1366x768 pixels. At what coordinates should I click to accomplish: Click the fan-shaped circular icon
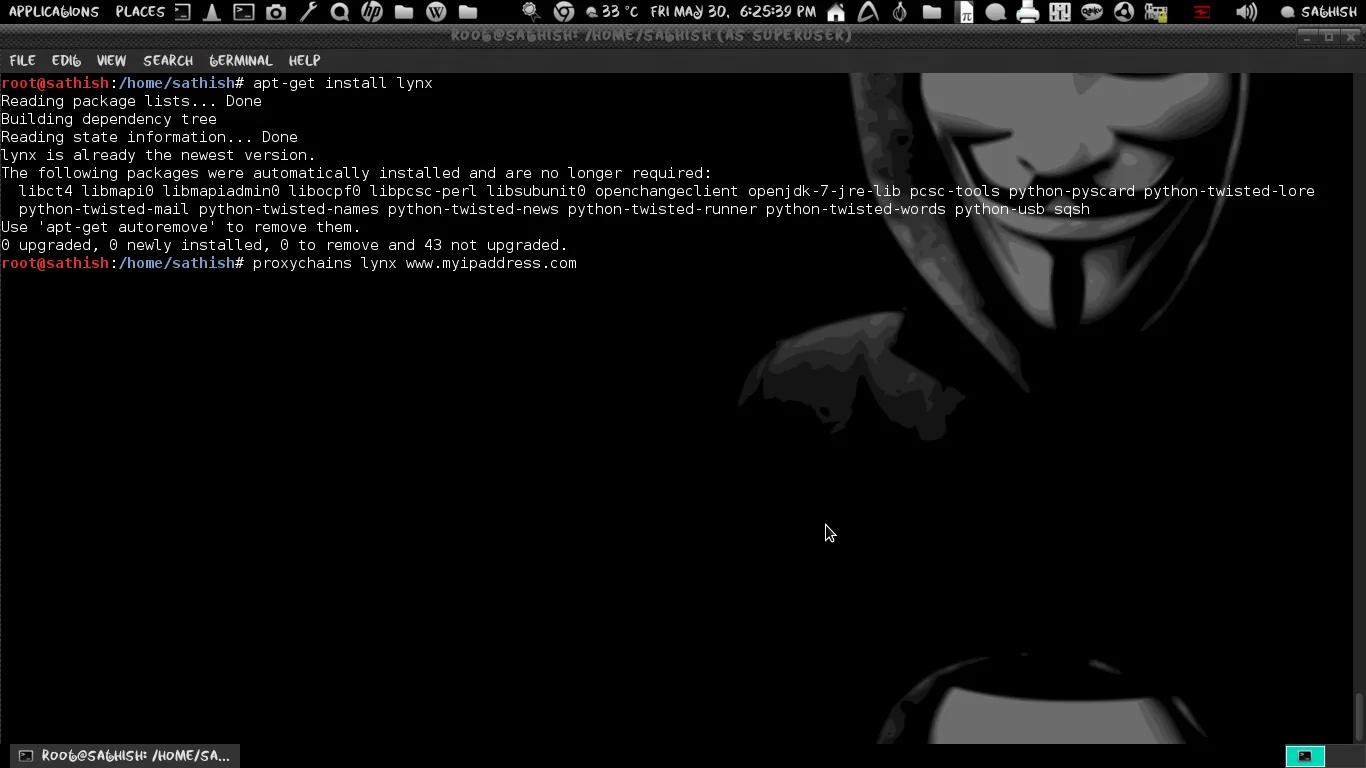click(x=1124, y=12)
